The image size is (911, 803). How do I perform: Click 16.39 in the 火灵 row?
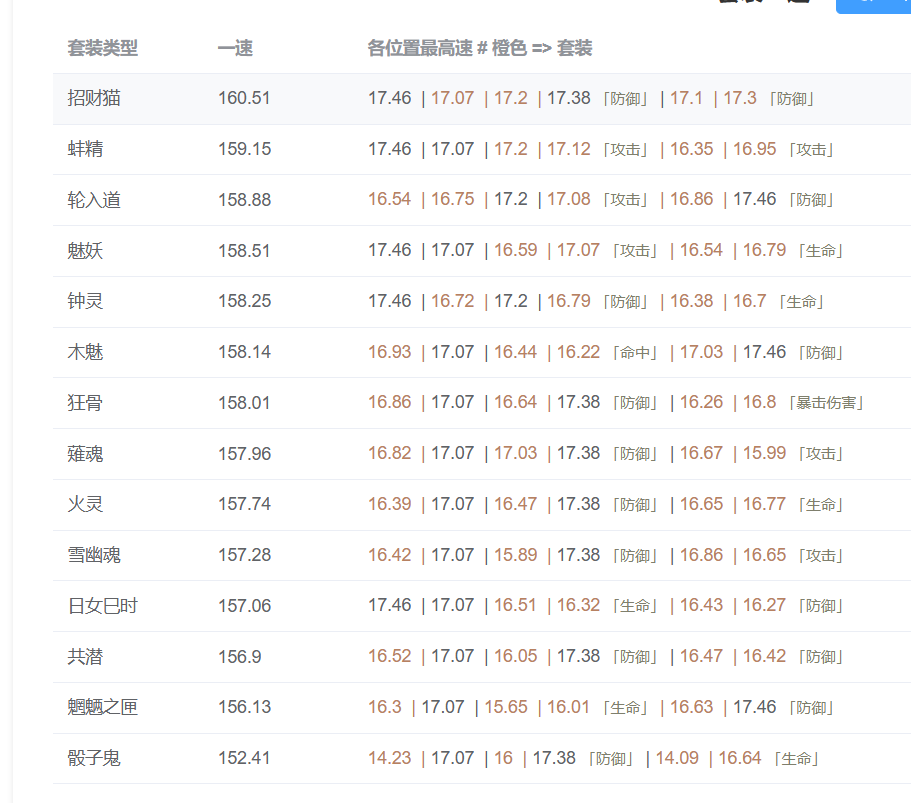click(389, 504)
